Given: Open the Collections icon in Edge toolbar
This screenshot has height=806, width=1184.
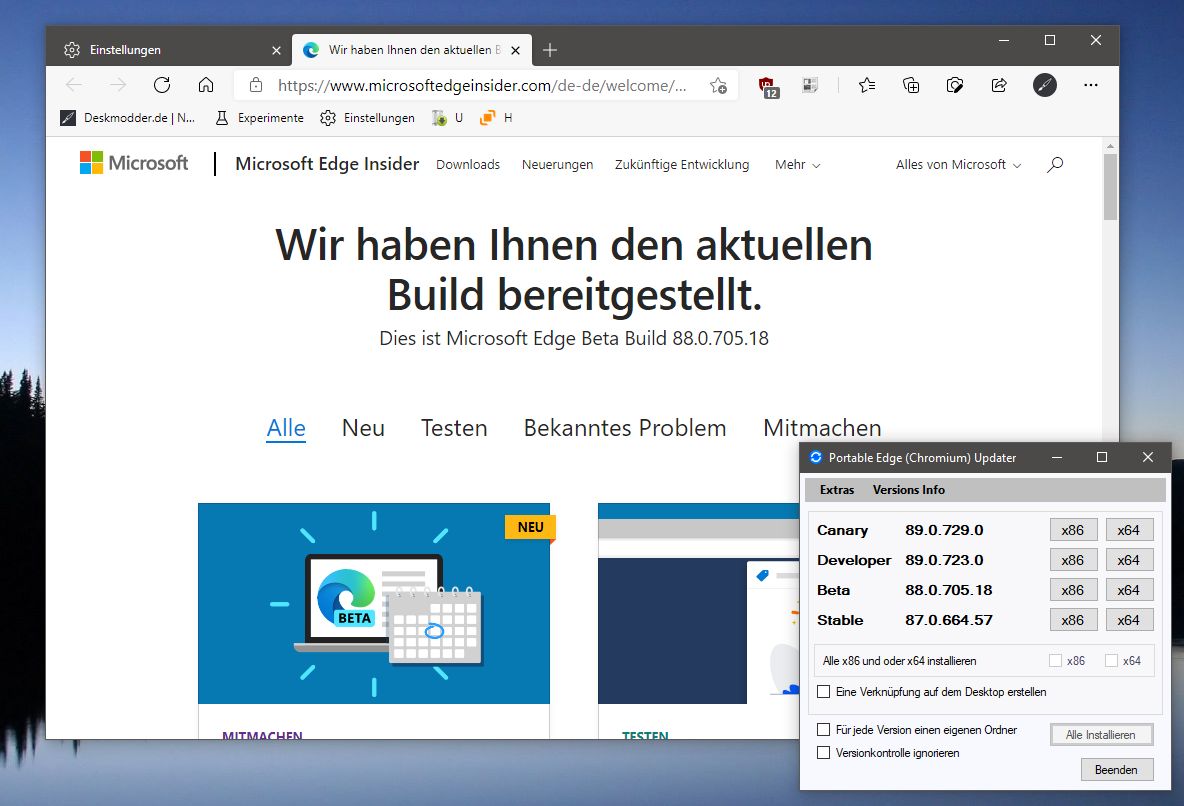Looking at the screenshot, I should [x=911, y=85].
